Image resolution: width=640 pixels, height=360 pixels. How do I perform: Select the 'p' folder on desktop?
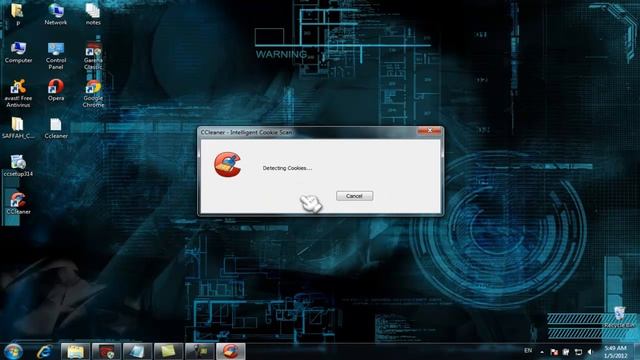point(17,14)
